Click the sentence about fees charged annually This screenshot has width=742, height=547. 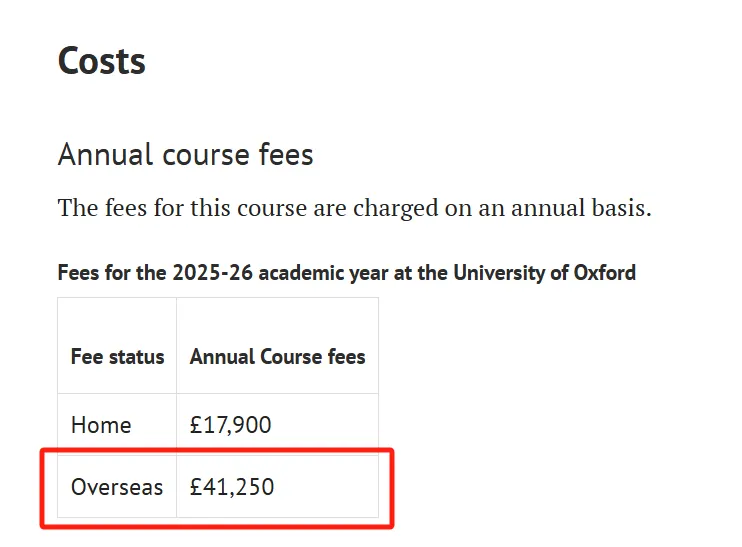[x=354, y=209]
